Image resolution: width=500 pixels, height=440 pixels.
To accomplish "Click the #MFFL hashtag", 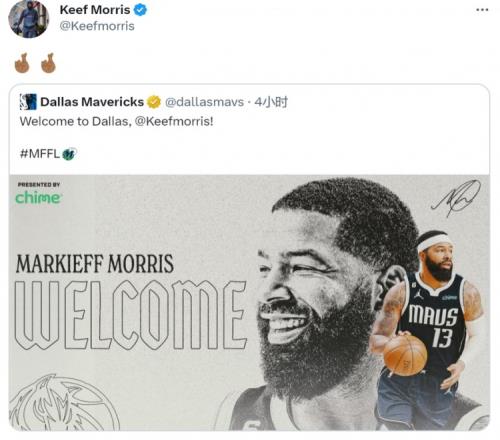I will (40, 154).
